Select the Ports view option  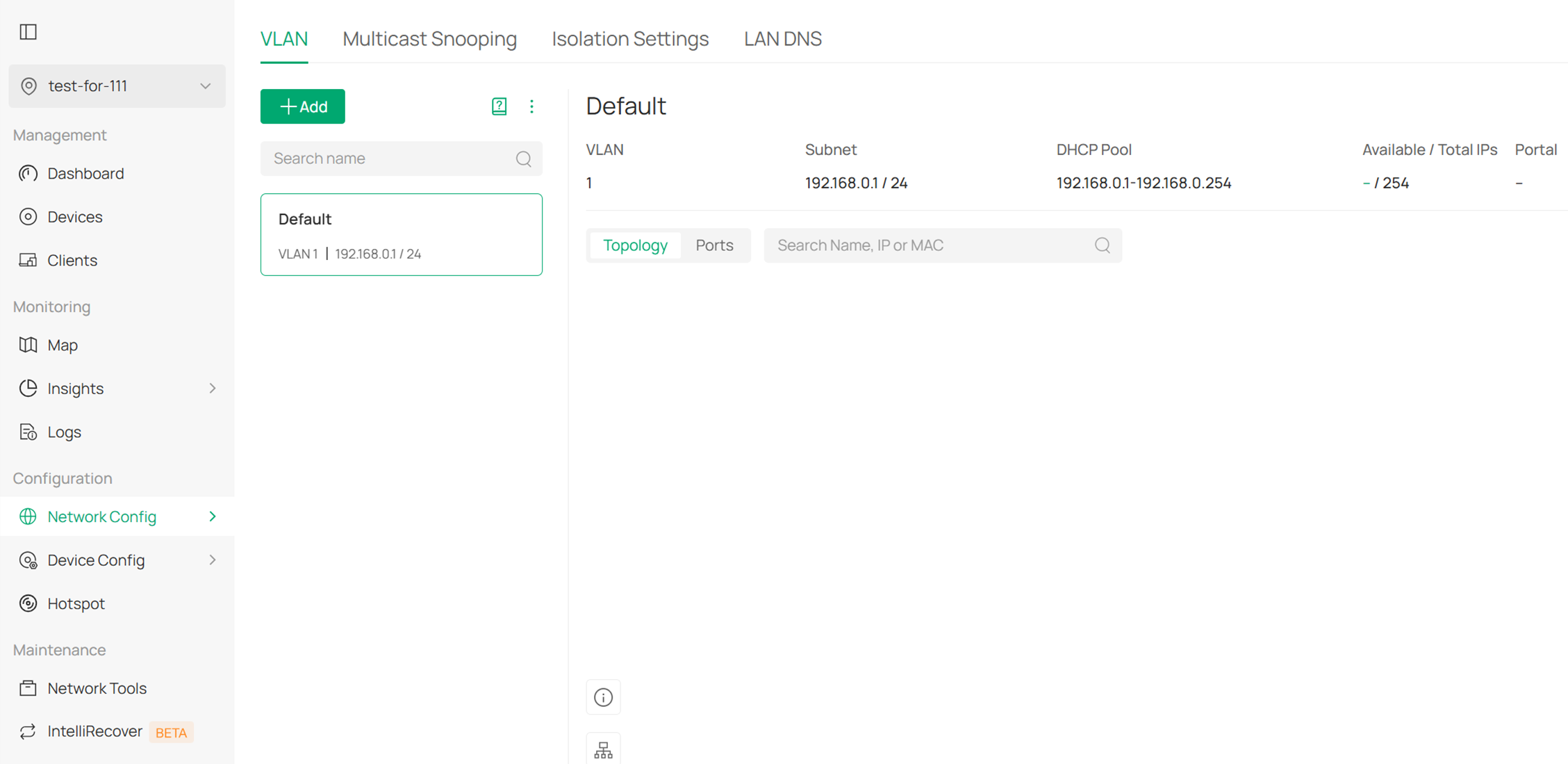click(x=713, y=245)
